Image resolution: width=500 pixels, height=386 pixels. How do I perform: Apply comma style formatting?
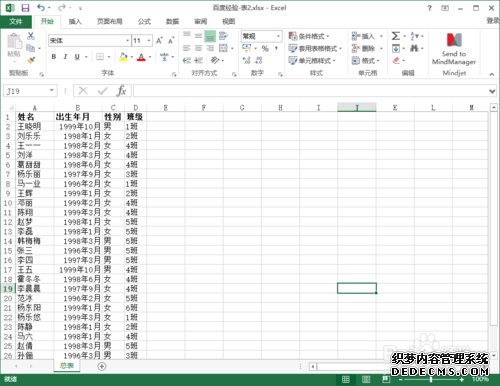point(276,49)
